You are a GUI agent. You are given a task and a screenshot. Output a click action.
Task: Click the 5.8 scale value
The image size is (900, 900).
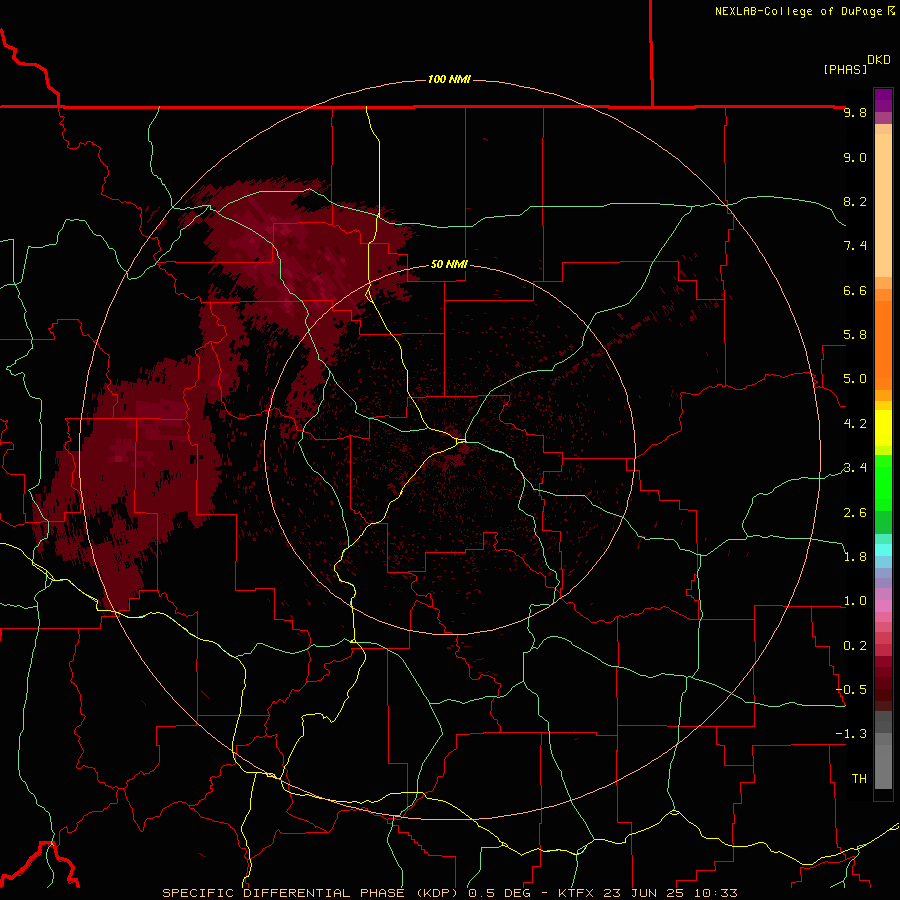coord(855,335)
